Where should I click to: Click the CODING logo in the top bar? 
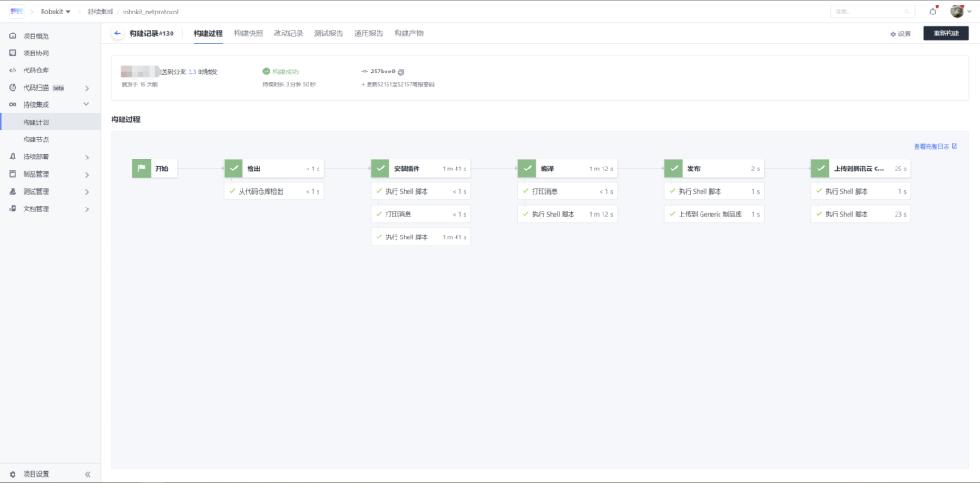(17, 11)
